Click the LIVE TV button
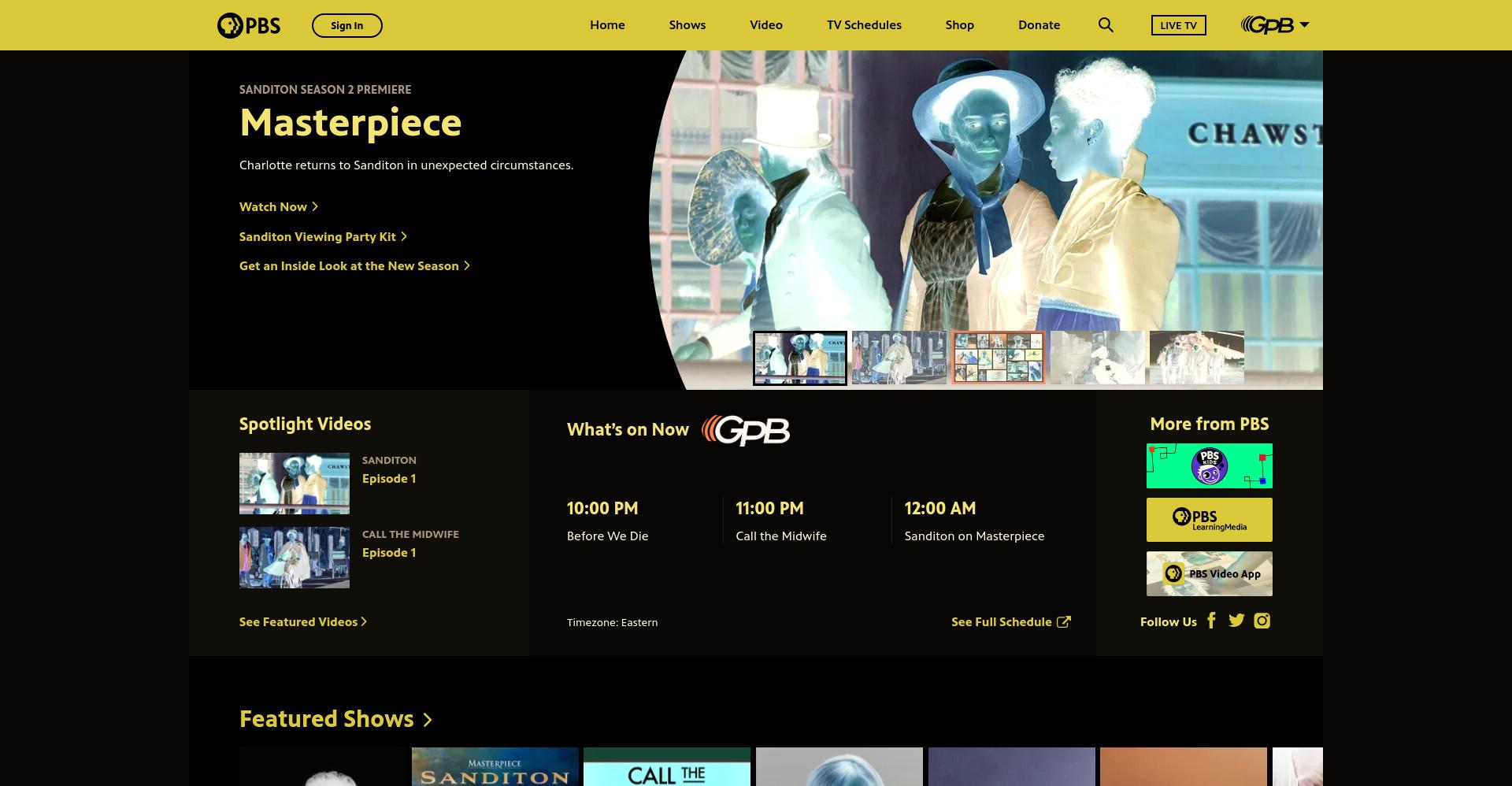 coord(1178,25)
